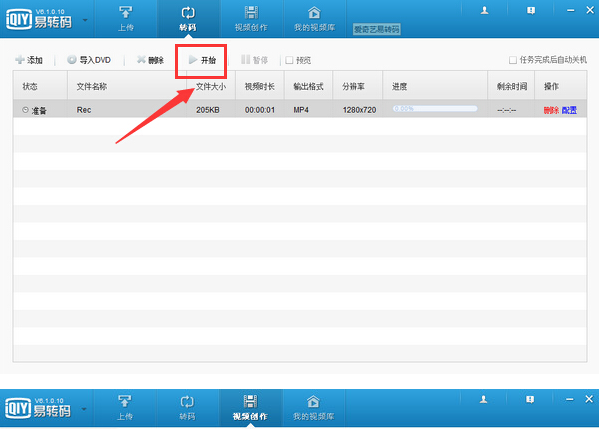The image size is (600, 429).
Task: Close the bottom window
Action: [x=589, y=399]
